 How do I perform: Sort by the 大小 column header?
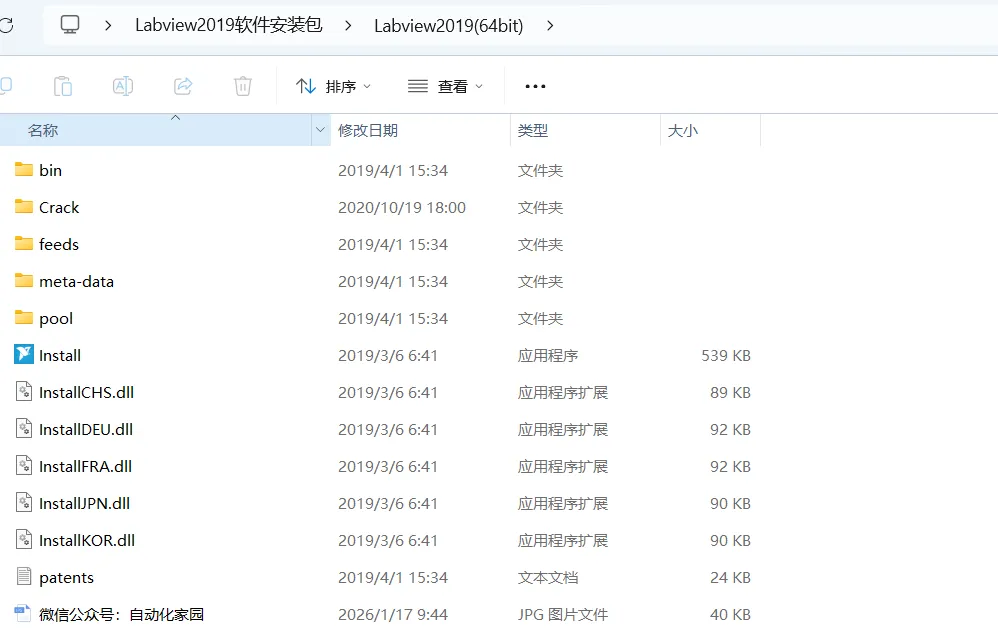[x=710, y=130]
